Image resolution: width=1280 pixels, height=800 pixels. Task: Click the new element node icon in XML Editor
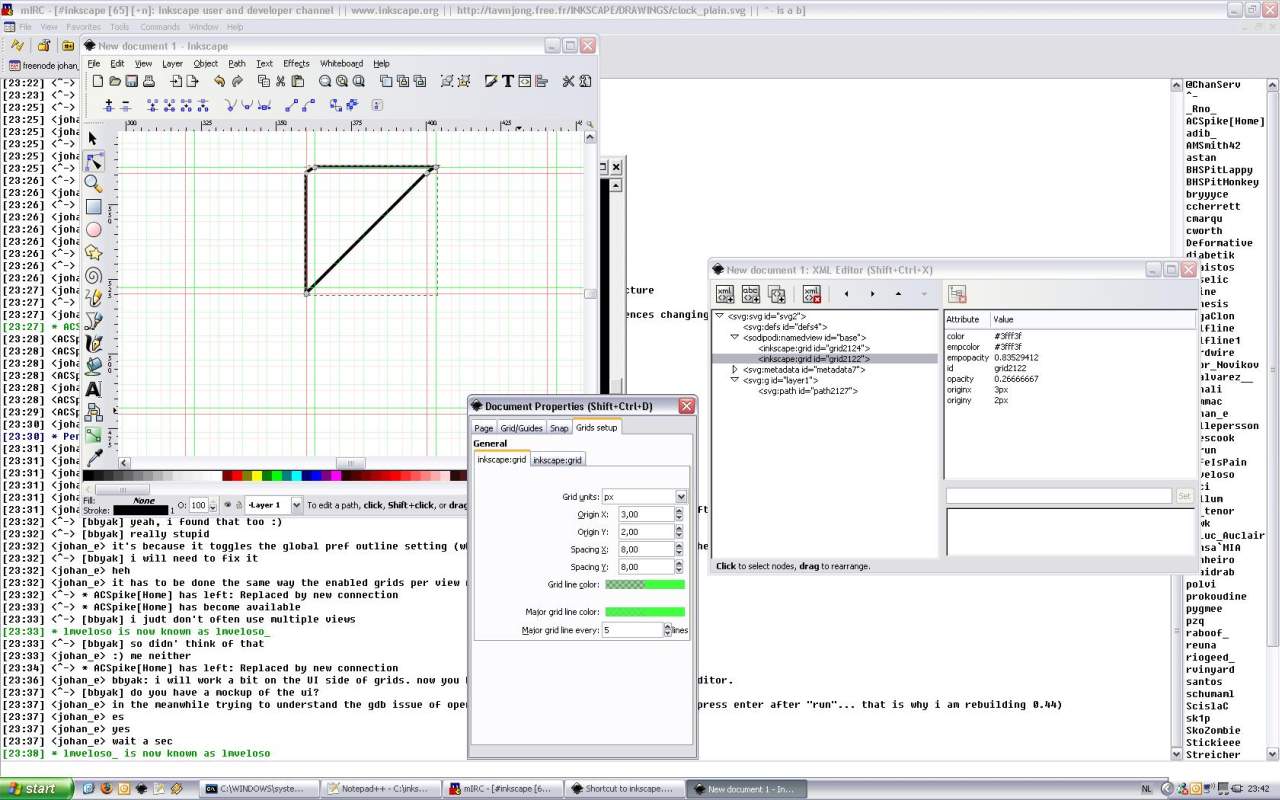[725, 294]
